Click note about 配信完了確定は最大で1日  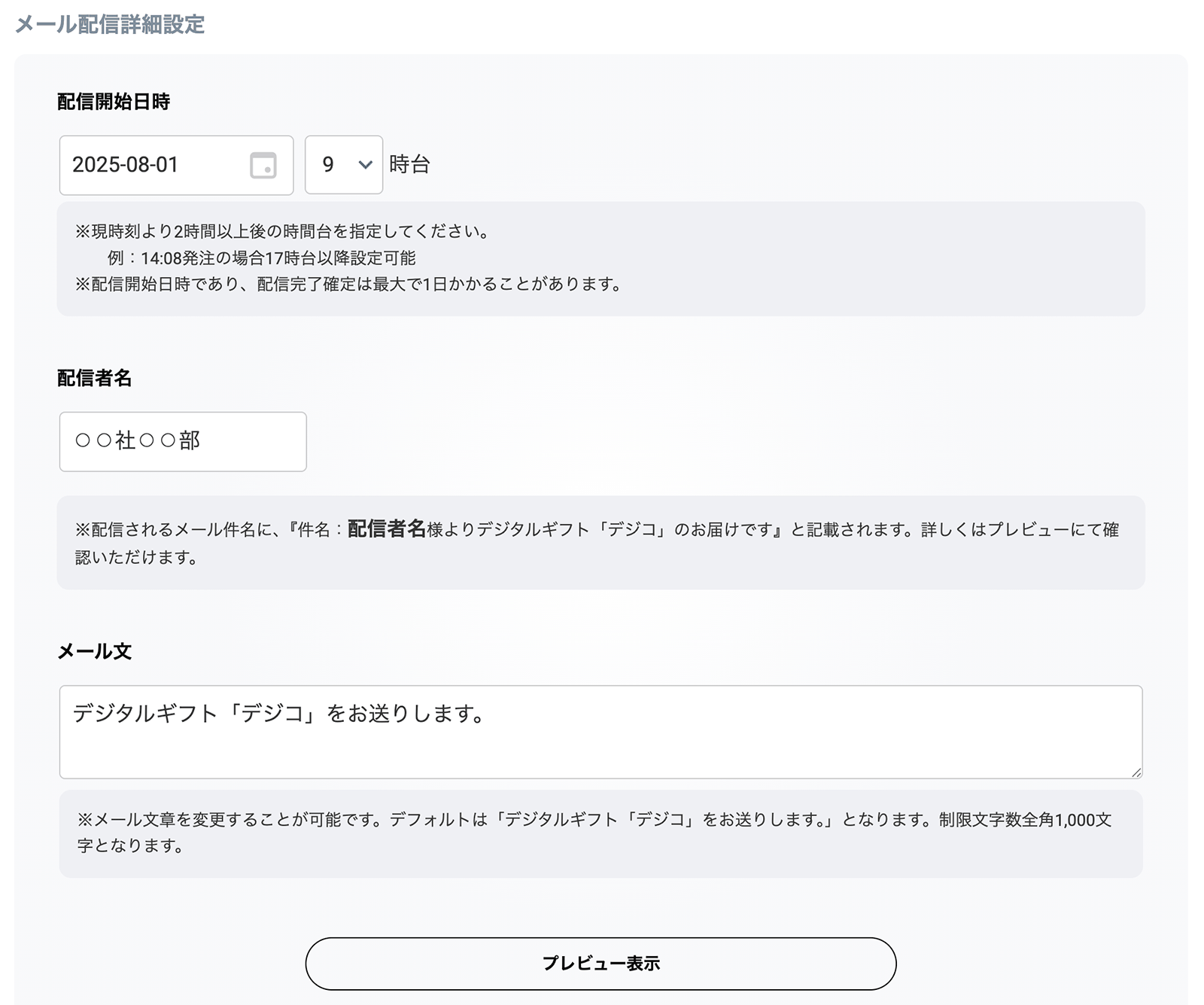[x=349, y=285]
